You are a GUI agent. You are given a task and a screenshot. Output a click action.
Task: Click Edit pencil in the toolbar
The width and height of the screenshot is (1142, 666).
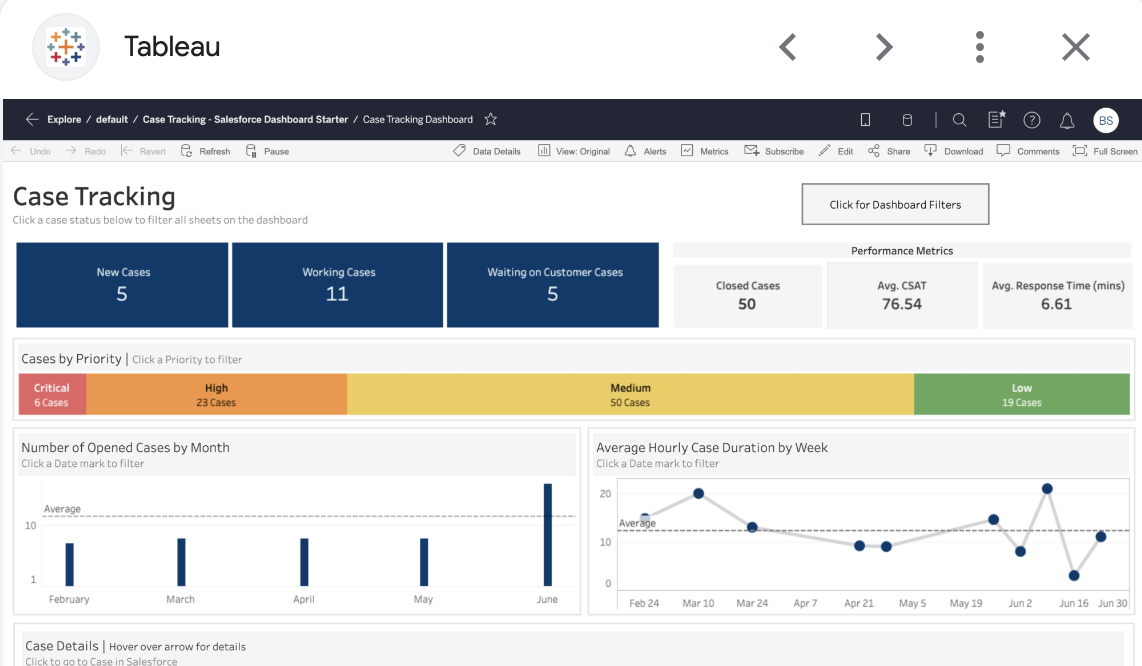pos(835,151)
